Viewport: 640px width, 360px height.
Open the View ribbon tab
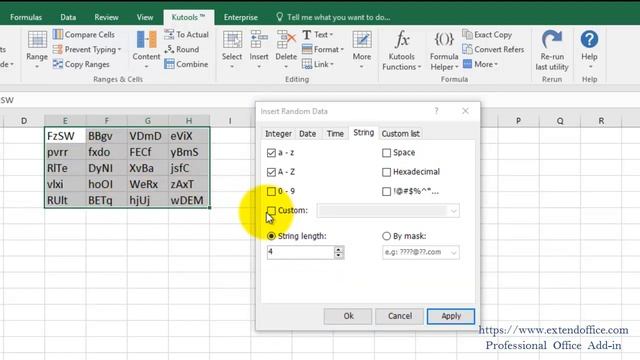coord(145,17)
